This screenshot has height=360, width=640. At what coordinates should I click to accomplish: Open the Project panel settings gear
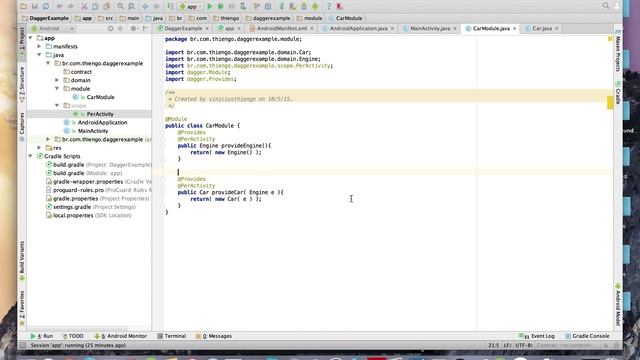(x=133, y=29)
